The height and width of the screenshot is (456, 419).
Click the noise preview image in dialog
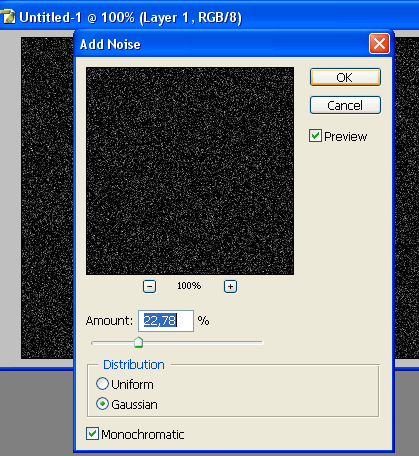[190, 171]
